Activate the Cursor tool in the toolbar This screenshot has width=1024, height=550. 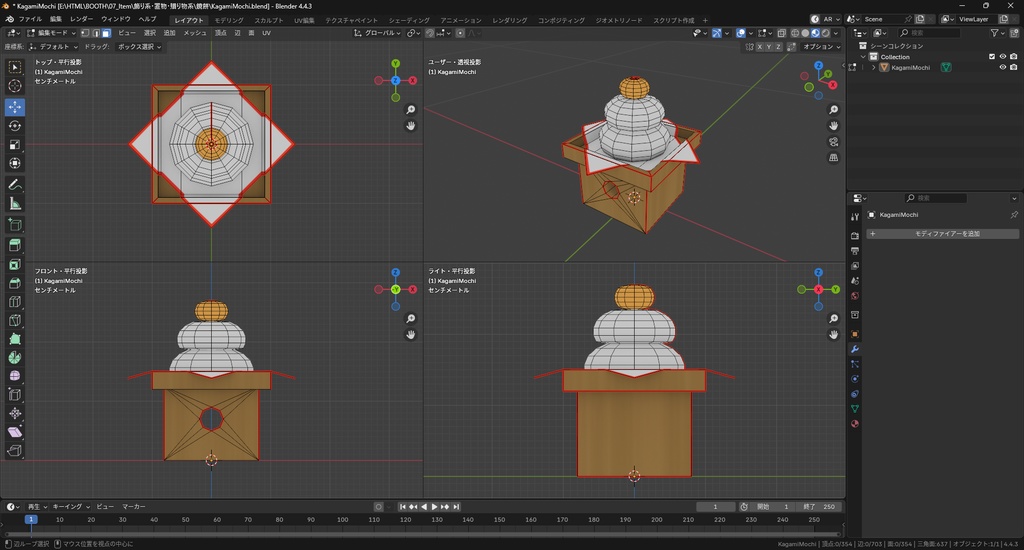click(x=15, y=86)
